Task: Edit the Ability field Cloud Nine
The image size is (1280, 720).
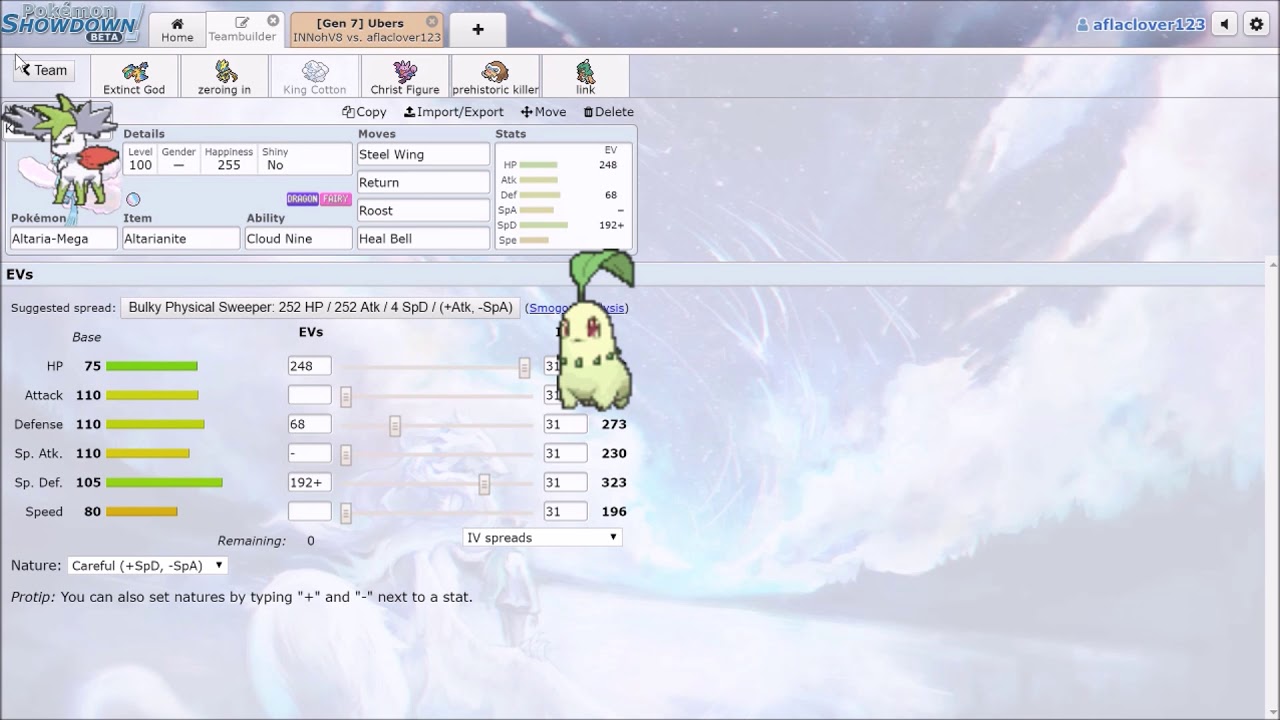Action: [298, 239]
